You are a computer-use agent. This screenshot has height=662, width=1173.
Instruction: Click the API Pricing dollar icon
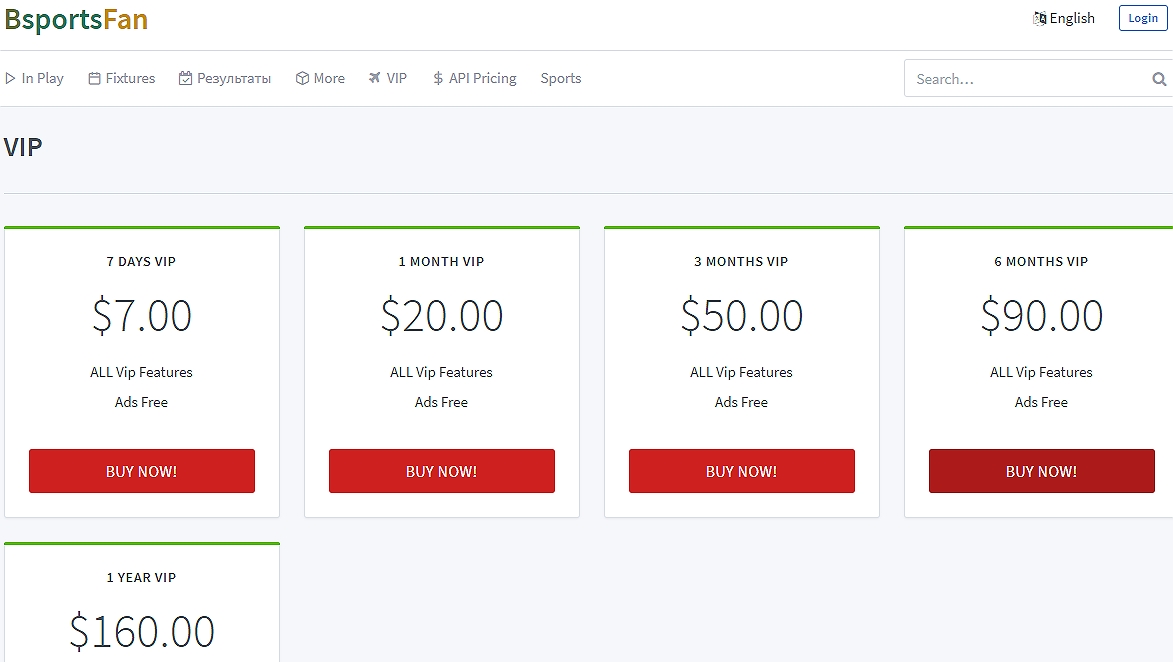[x=438, y=78]
